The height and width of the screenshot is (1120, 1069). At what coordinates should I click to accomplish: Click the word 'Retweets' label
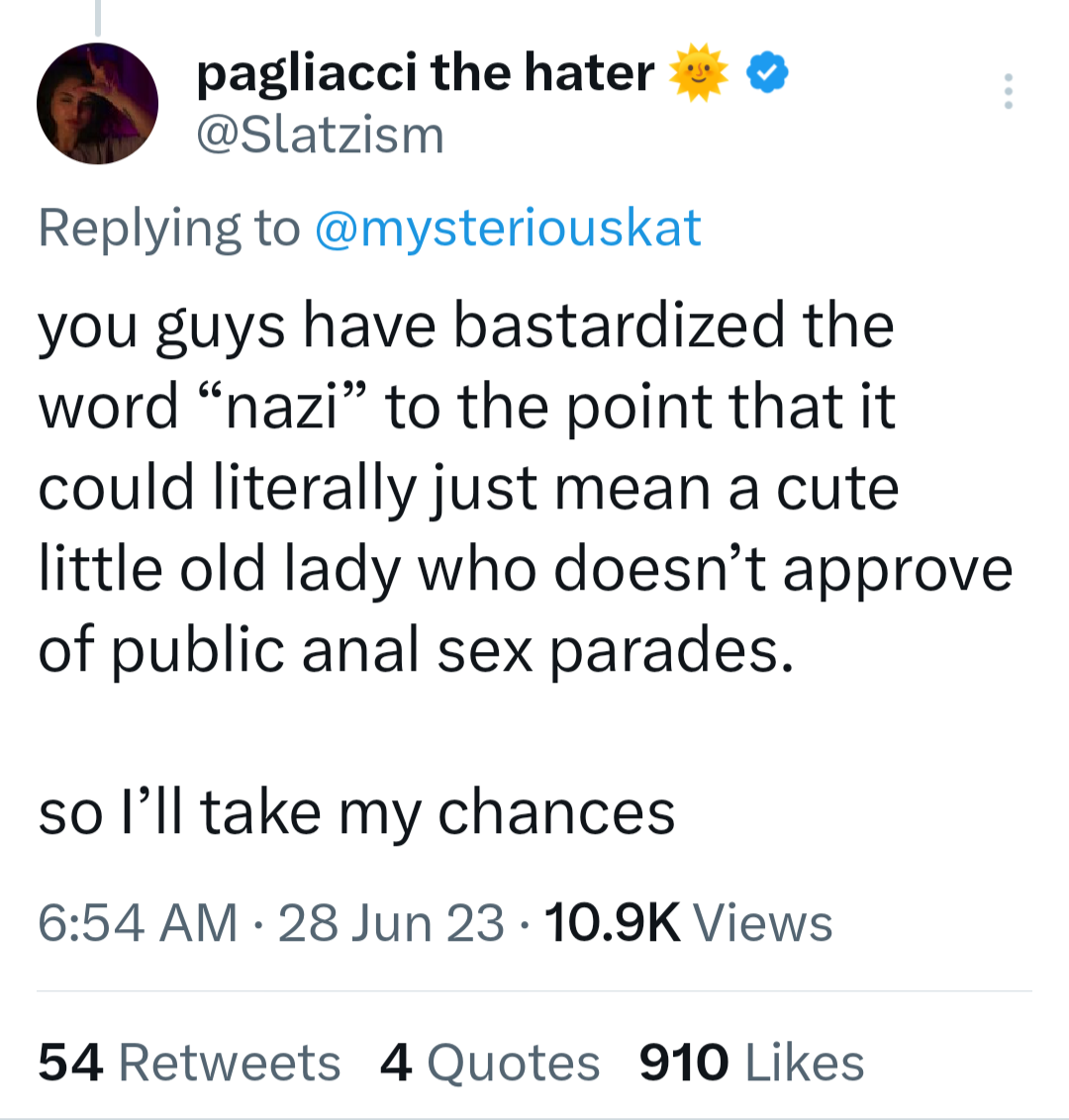[230, 1063]
